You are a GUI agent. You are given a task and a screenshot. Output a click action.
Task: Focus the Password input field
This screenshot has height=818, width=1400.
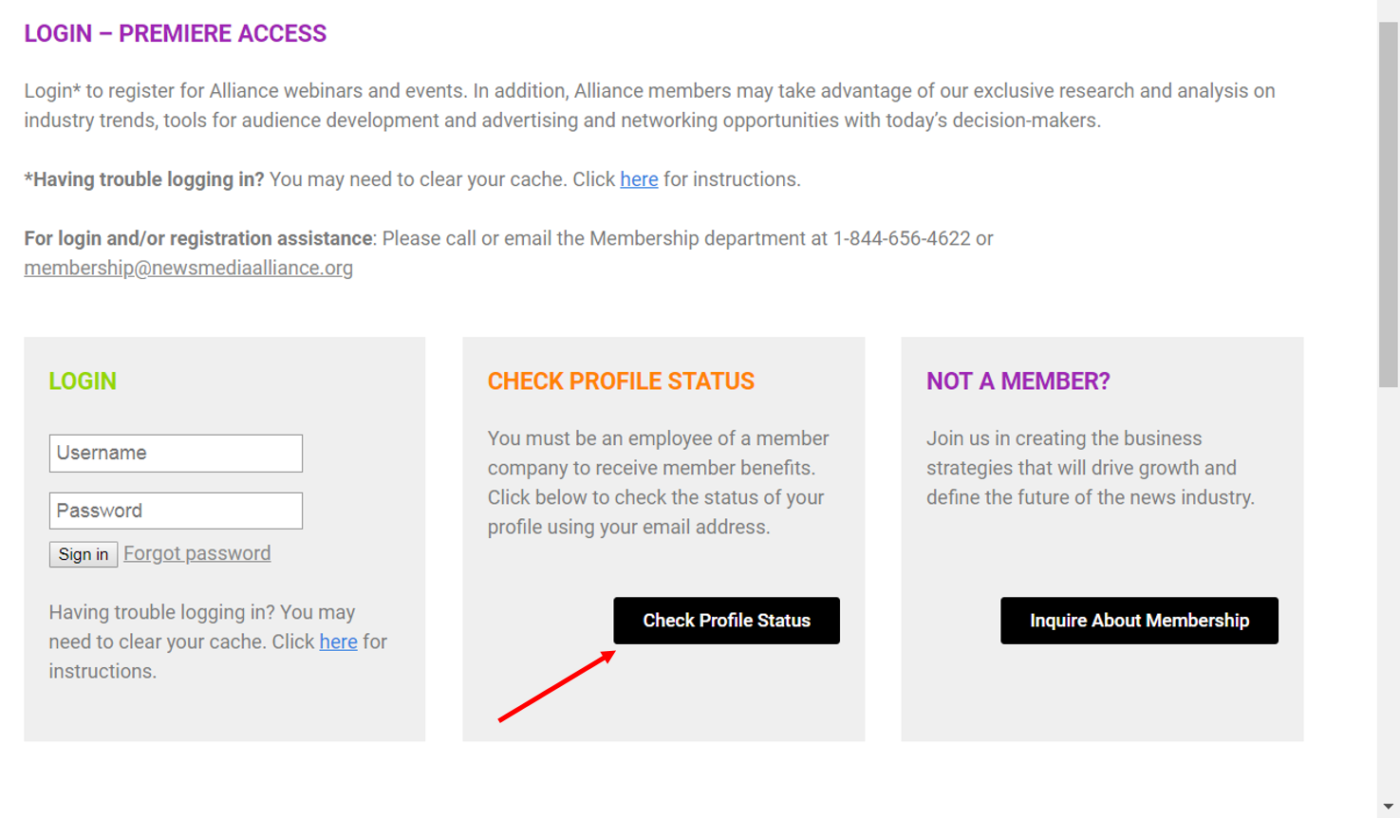pos(176,510)
